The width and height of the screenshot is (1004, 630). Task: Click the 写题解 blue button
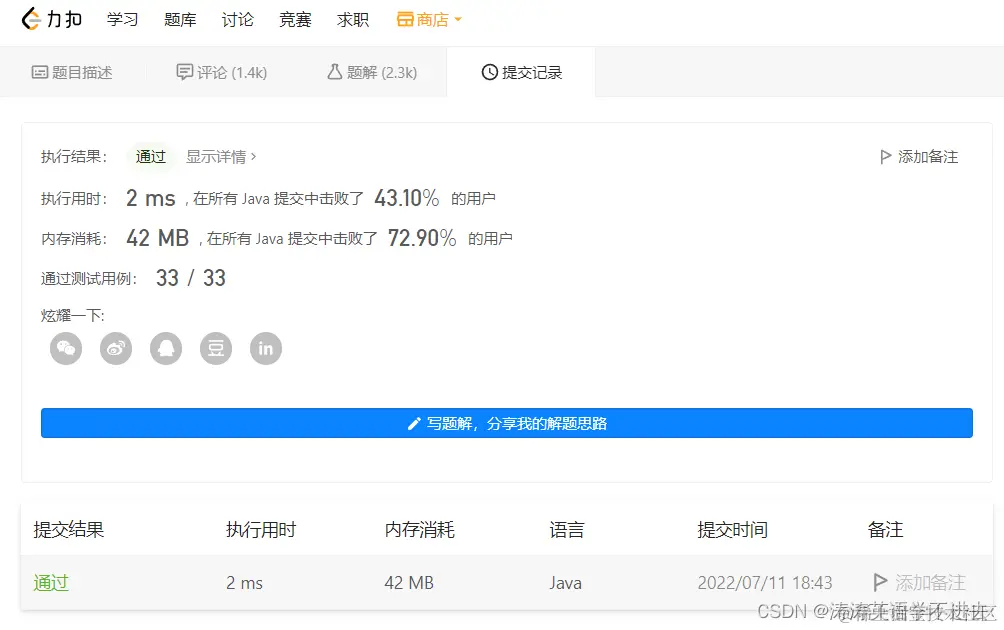(506, 423)
